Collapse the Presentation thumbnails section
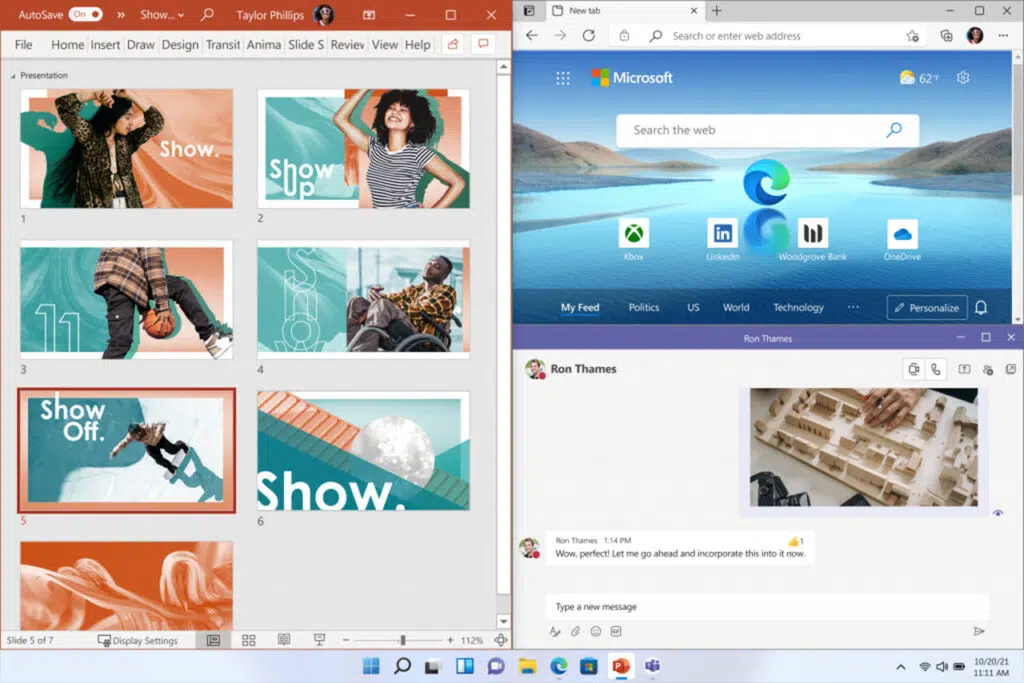 (11, 74)
